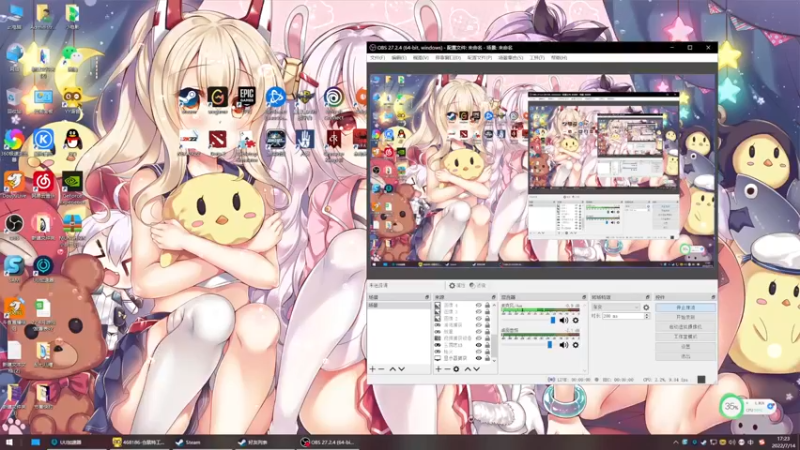Click the 开始录制 button
Viewport: 800px width, 450px height.
(686, 317)
